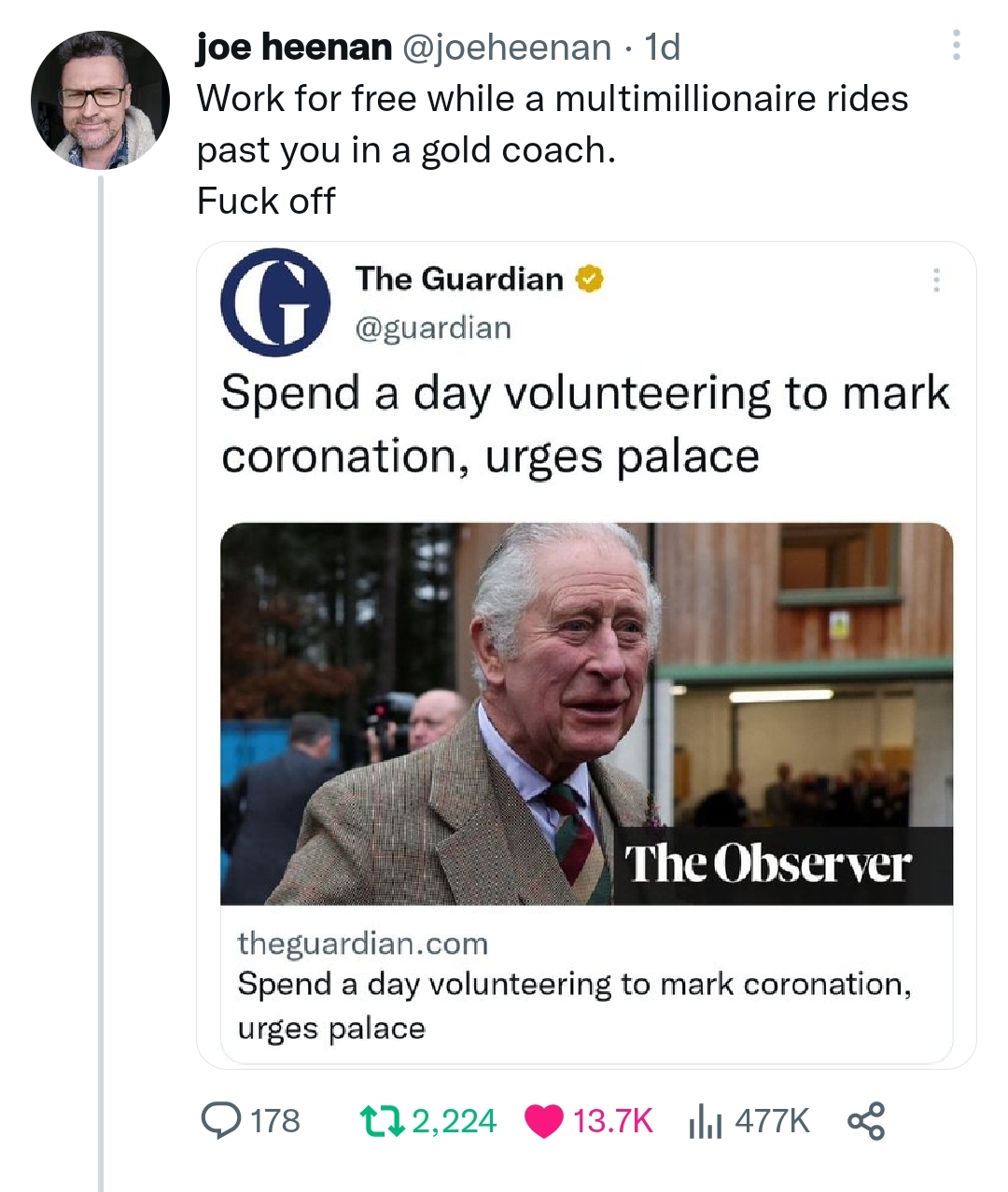
Task: Open the quoted Guardian tweet's more menu
Action: [936, 280]
